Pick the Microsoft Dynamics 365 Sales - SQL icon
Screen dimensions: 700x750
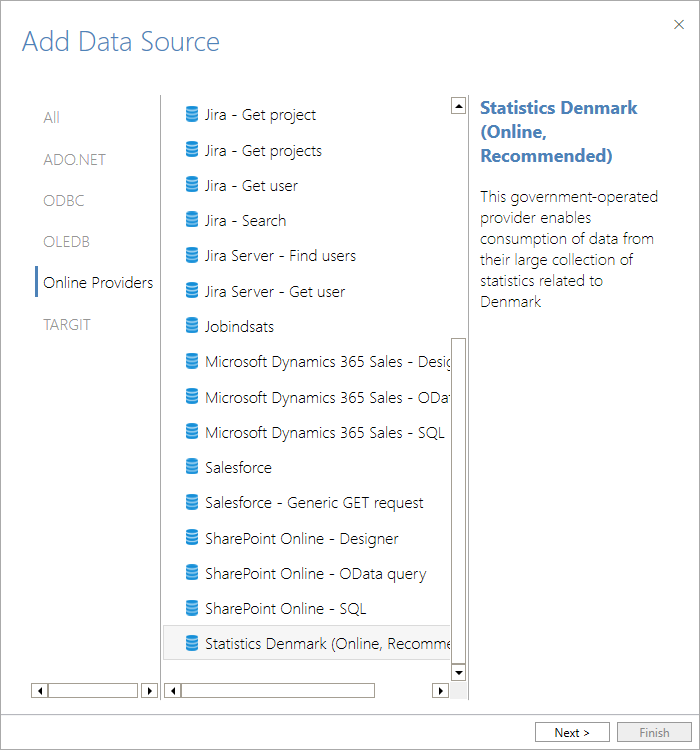tap(191, 432)
